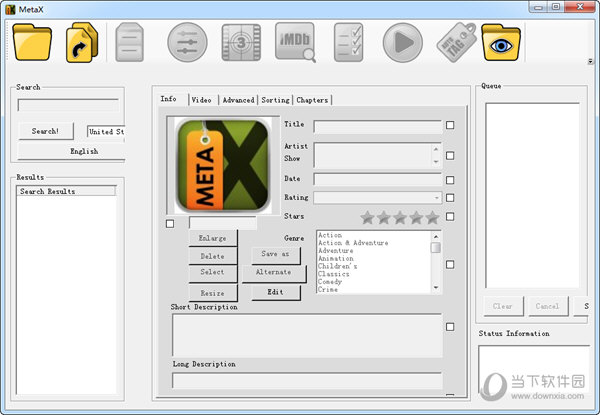Click the third rating star
Screen dimensions: 600x415
(400, 218)
